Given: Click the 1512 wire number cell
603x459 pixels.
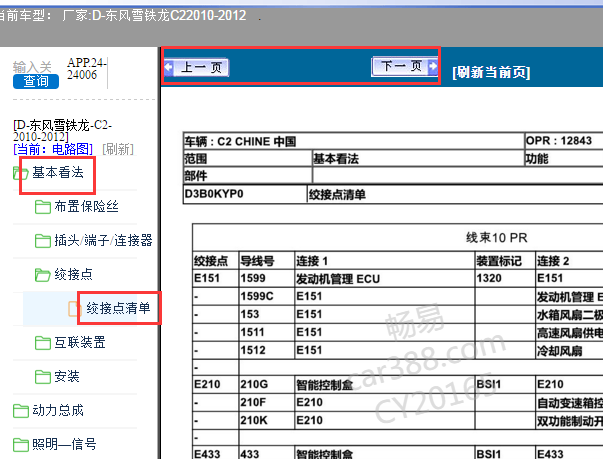Looking at the screenshot, I should 267,350.
